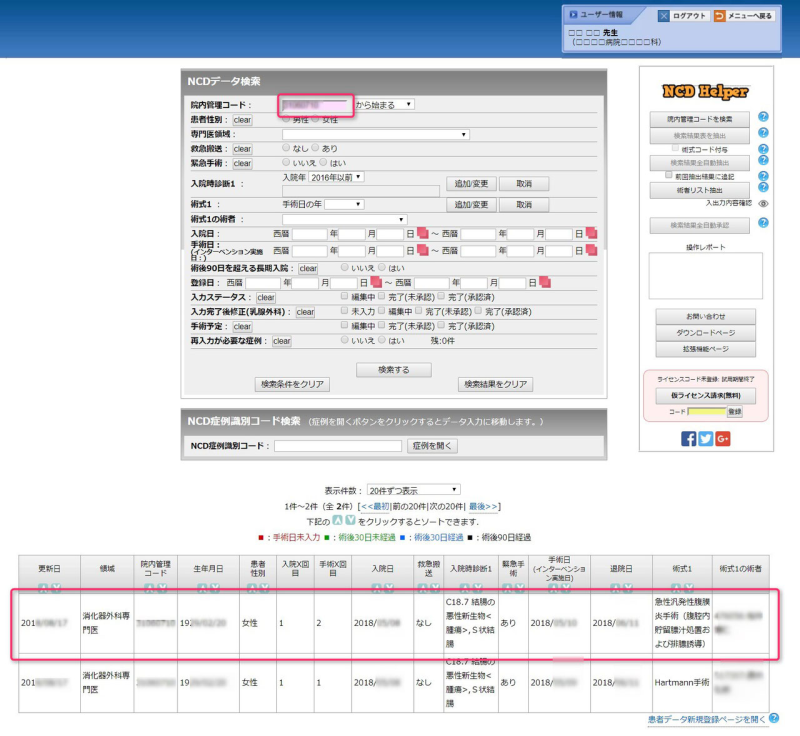Open help next to 術者リスト抽出
This screenshot has height=736, width=800.
coord(763,187)
